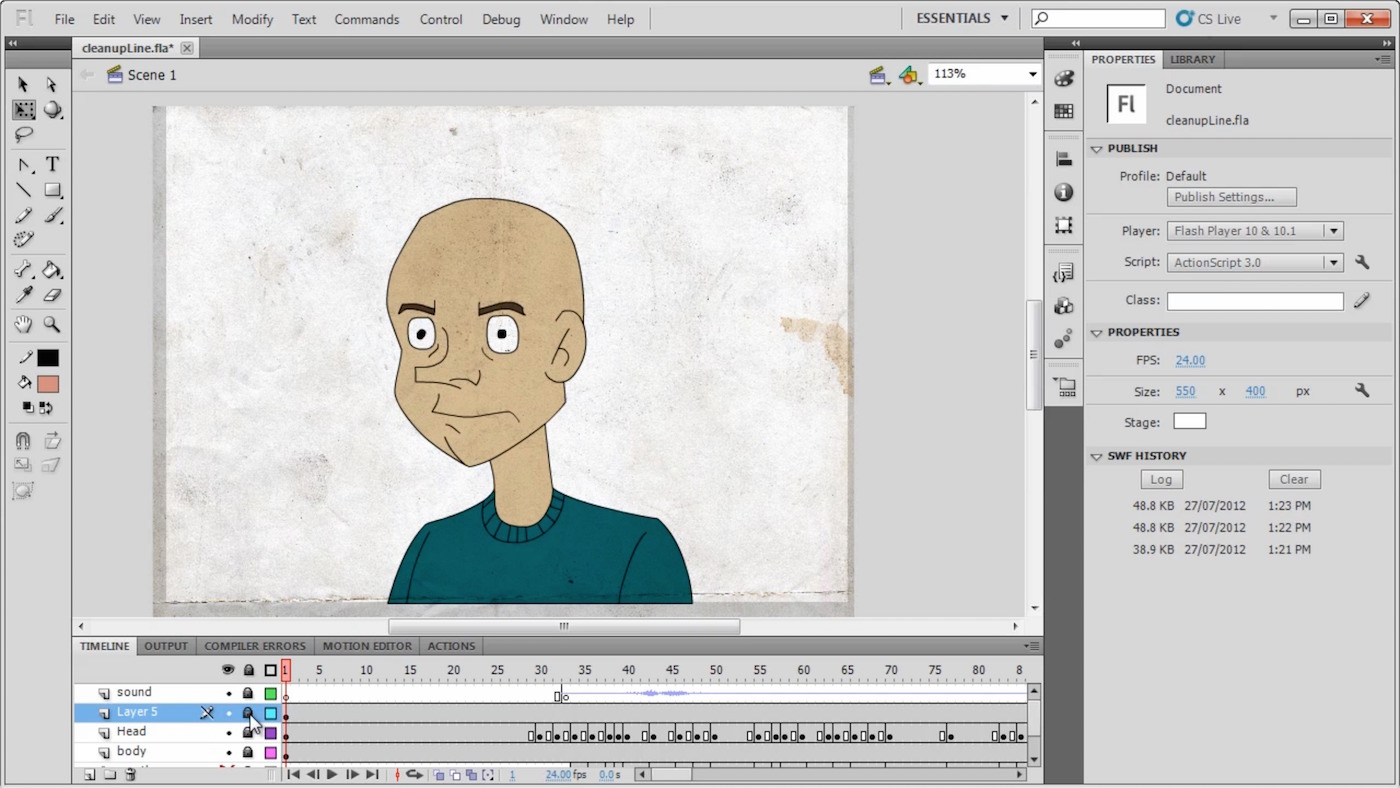
Task: Collapse the SWF History section
Action: [1096, 456]
